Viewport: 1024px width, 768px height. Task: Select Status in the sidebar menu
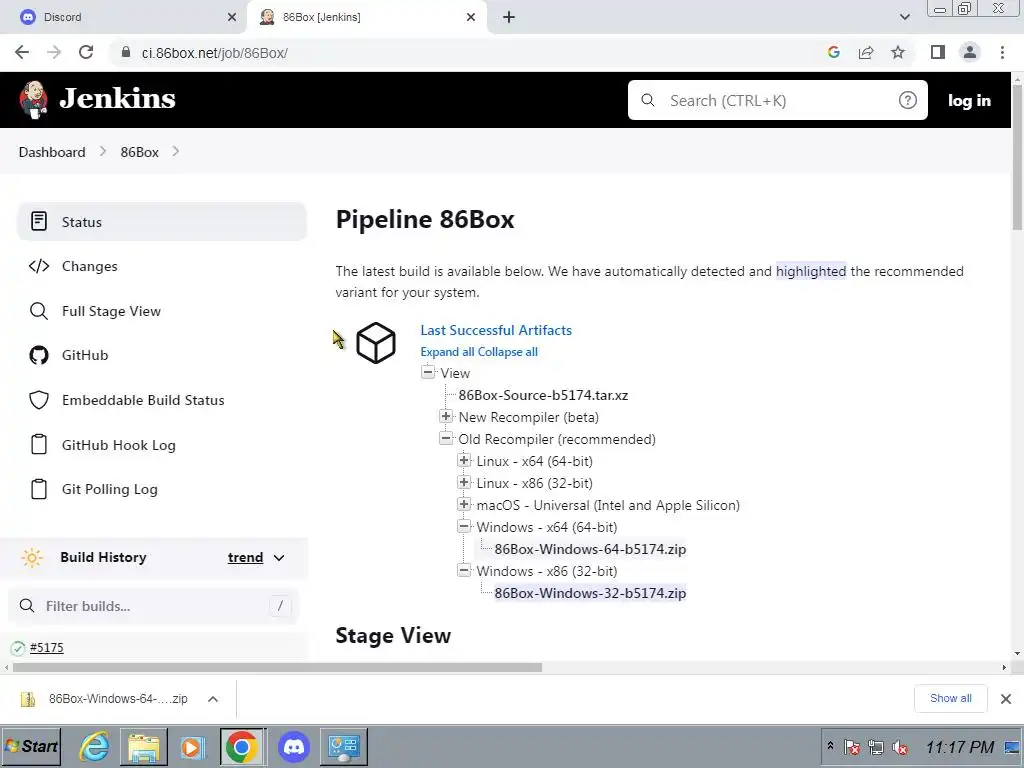pyautogui.click(x=161, y=221)
